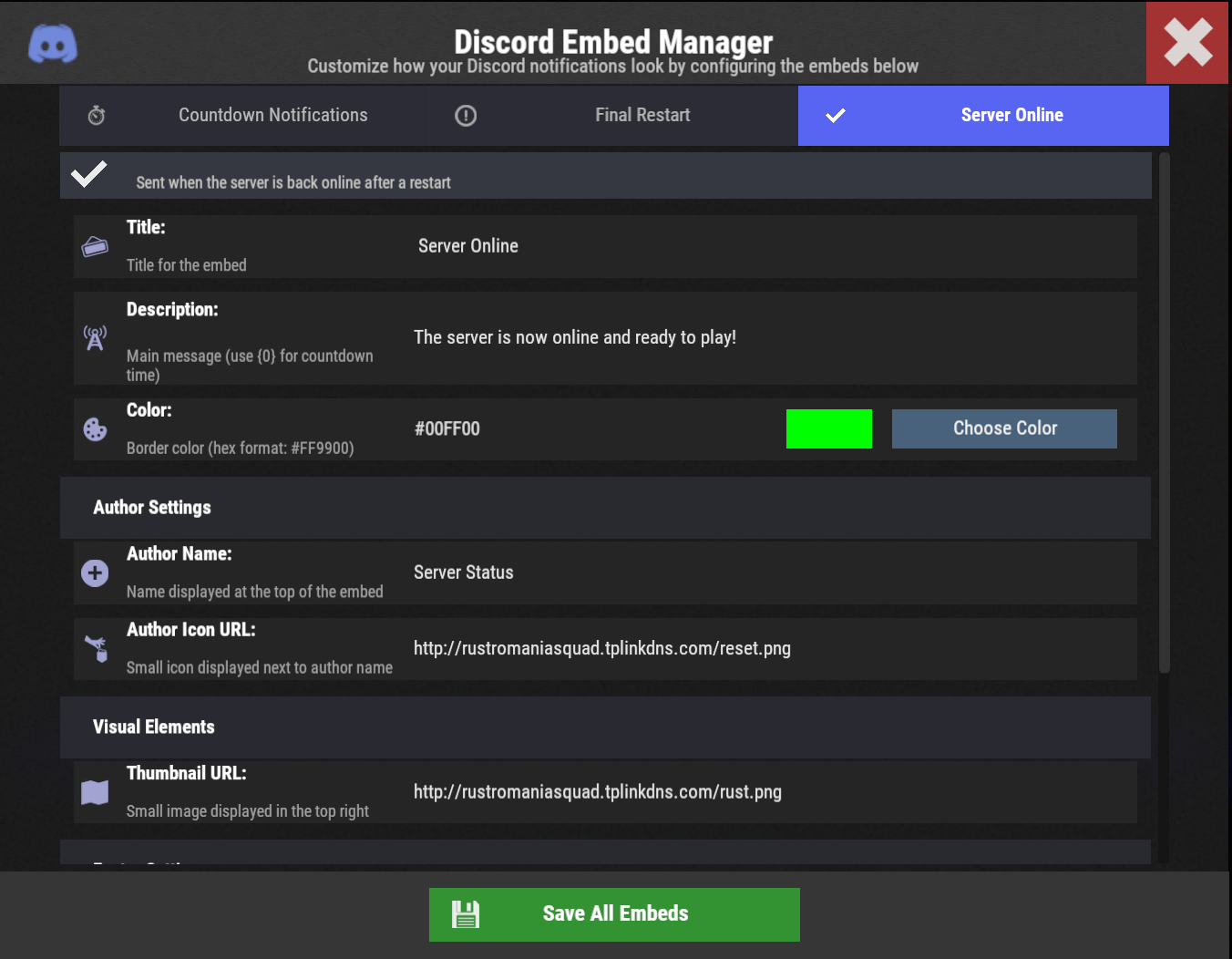Click the Visual Elements section header
The height and width of the screenshot is (959, 1232).
pyautogui.click(x=605, y=727)
